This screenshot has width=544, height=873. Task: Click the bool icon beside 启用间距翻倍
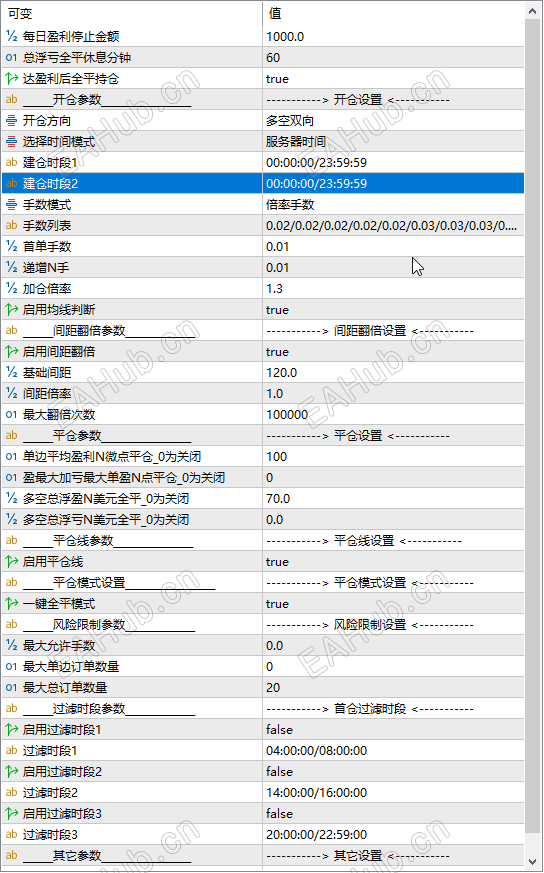tap(11, 351)
